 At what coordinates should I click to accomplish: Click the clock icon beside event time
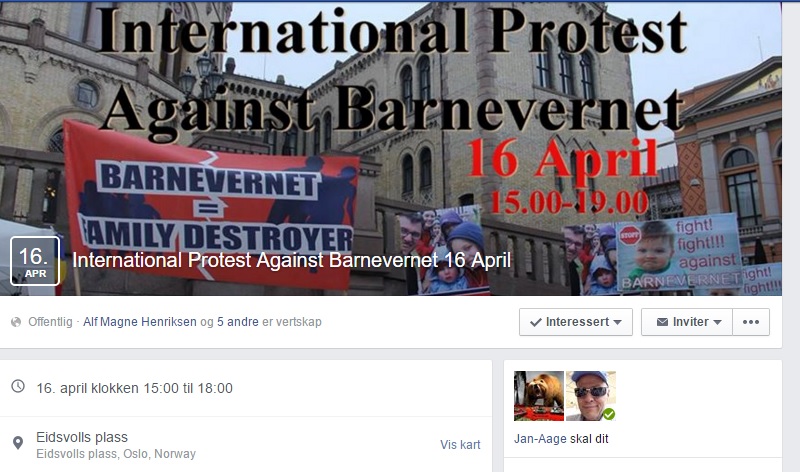point(18,386)
